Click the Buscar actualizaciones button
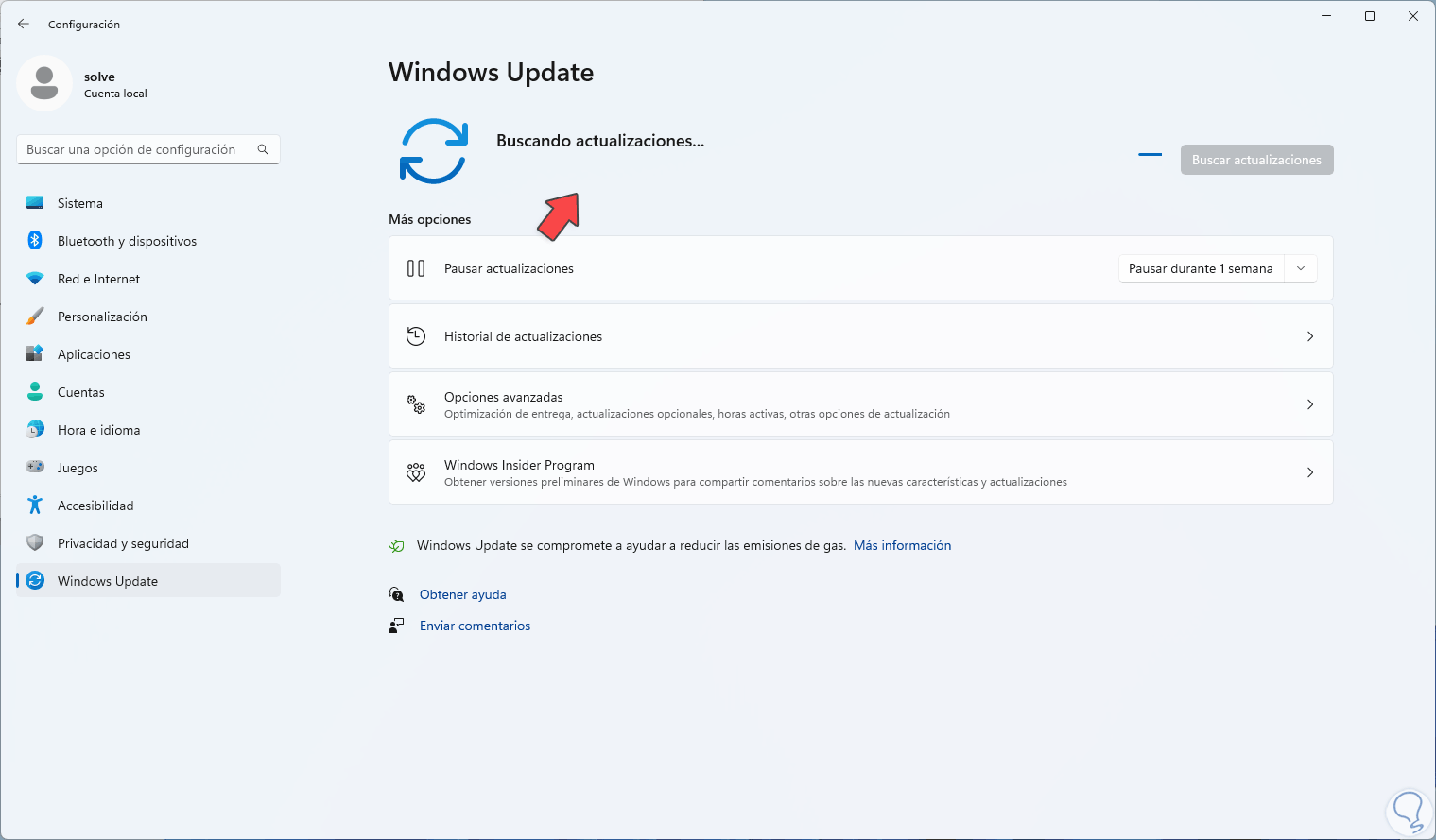The height and width of the screenshot is (840, 1436). 1256,160
